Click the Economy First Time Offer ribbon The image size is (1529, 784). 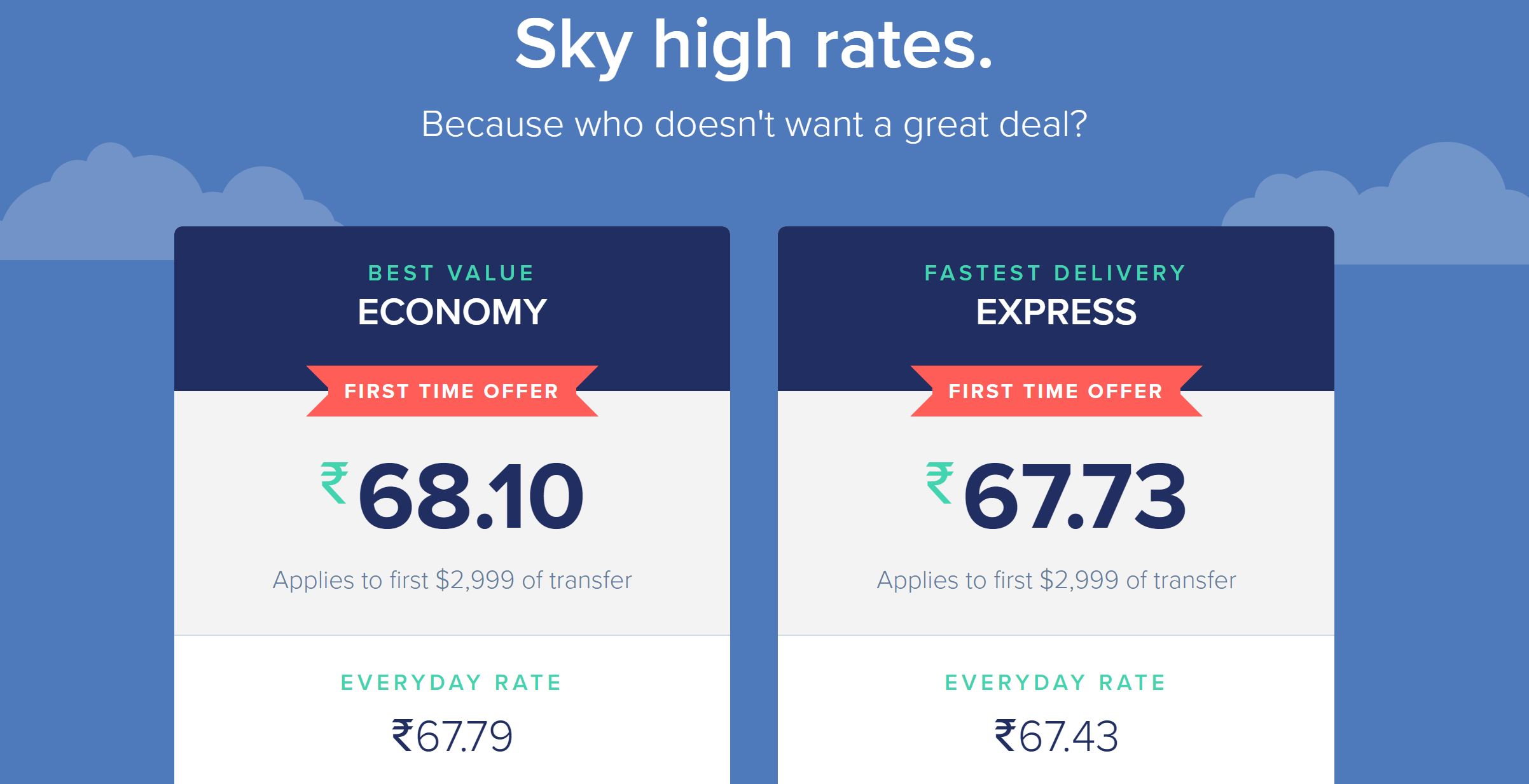click(452, 391)
